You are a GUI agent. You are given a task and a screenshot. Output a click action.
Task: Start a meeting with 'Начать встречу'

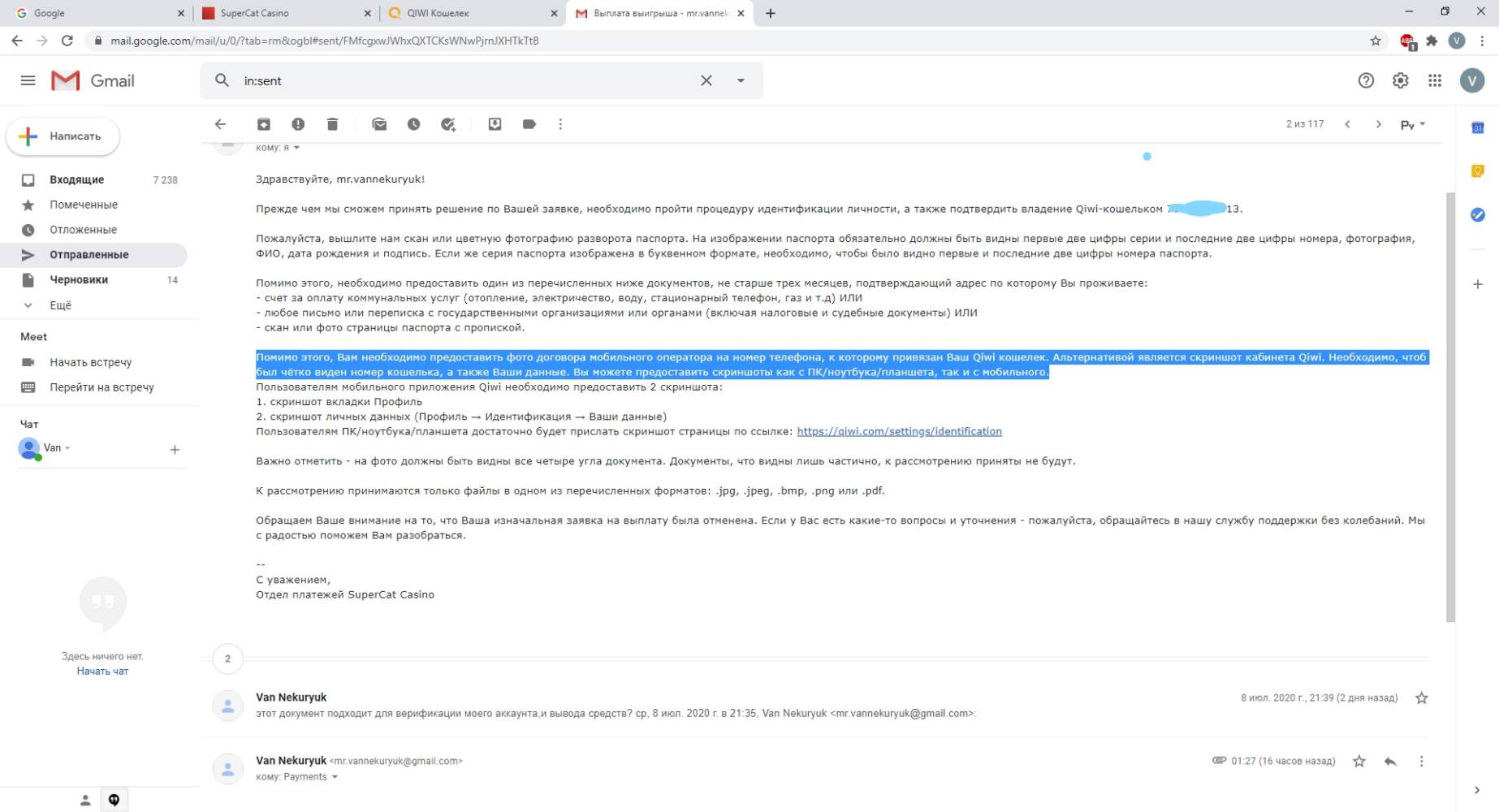[x=90, y=362]
